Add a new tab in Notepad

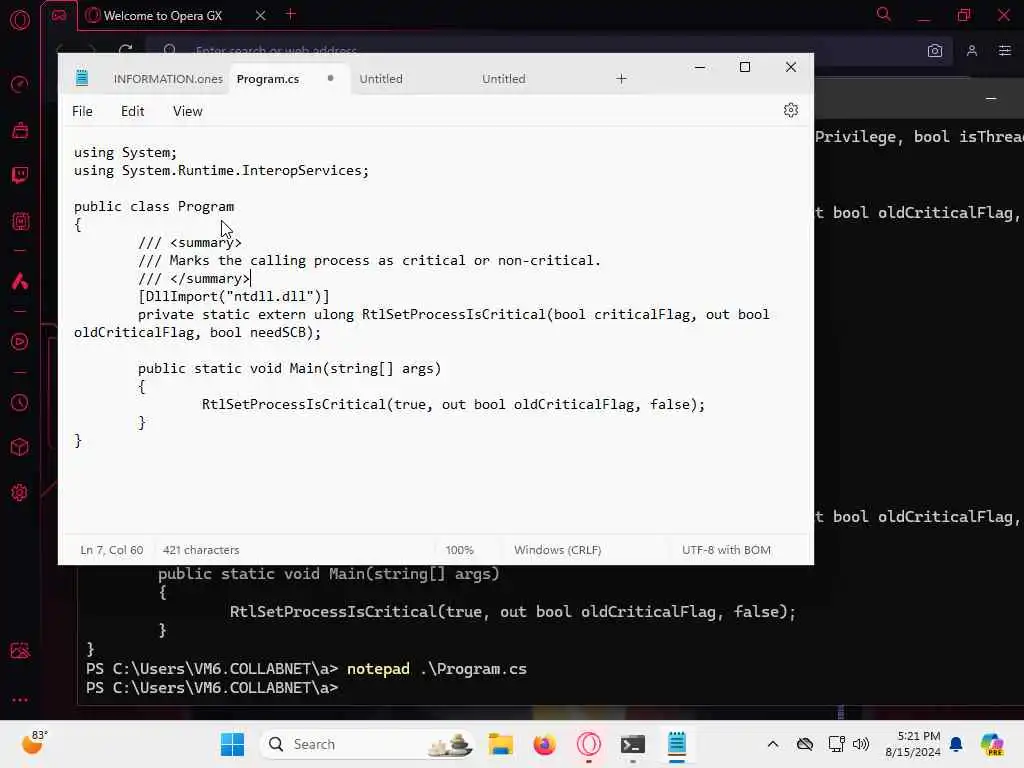point(621,79)
